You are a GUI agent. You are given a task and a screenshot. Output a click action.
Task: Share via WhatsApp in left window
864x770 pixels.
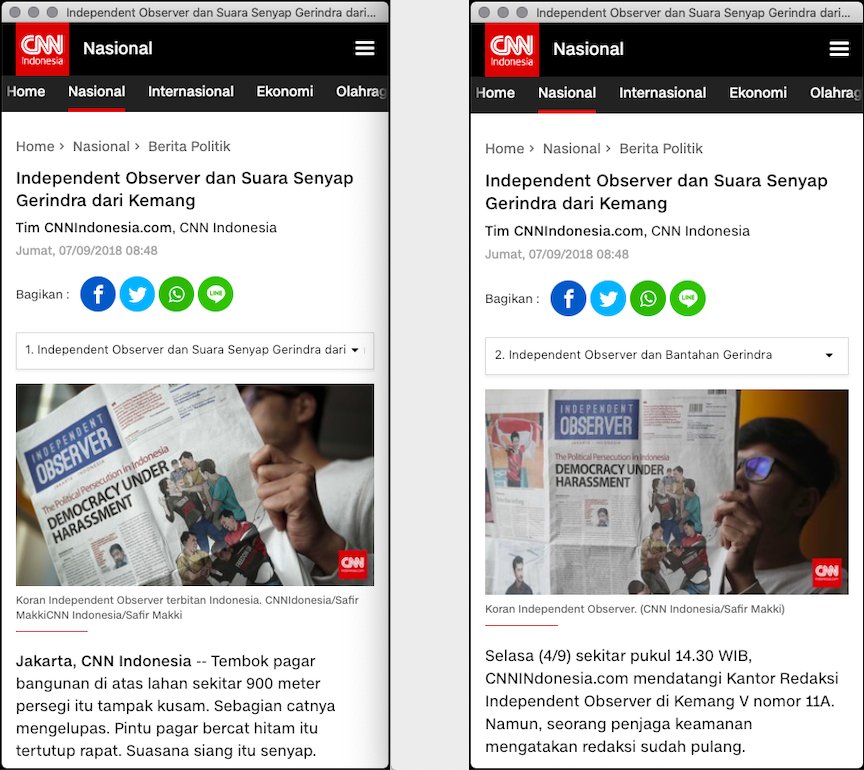point(176,294)
